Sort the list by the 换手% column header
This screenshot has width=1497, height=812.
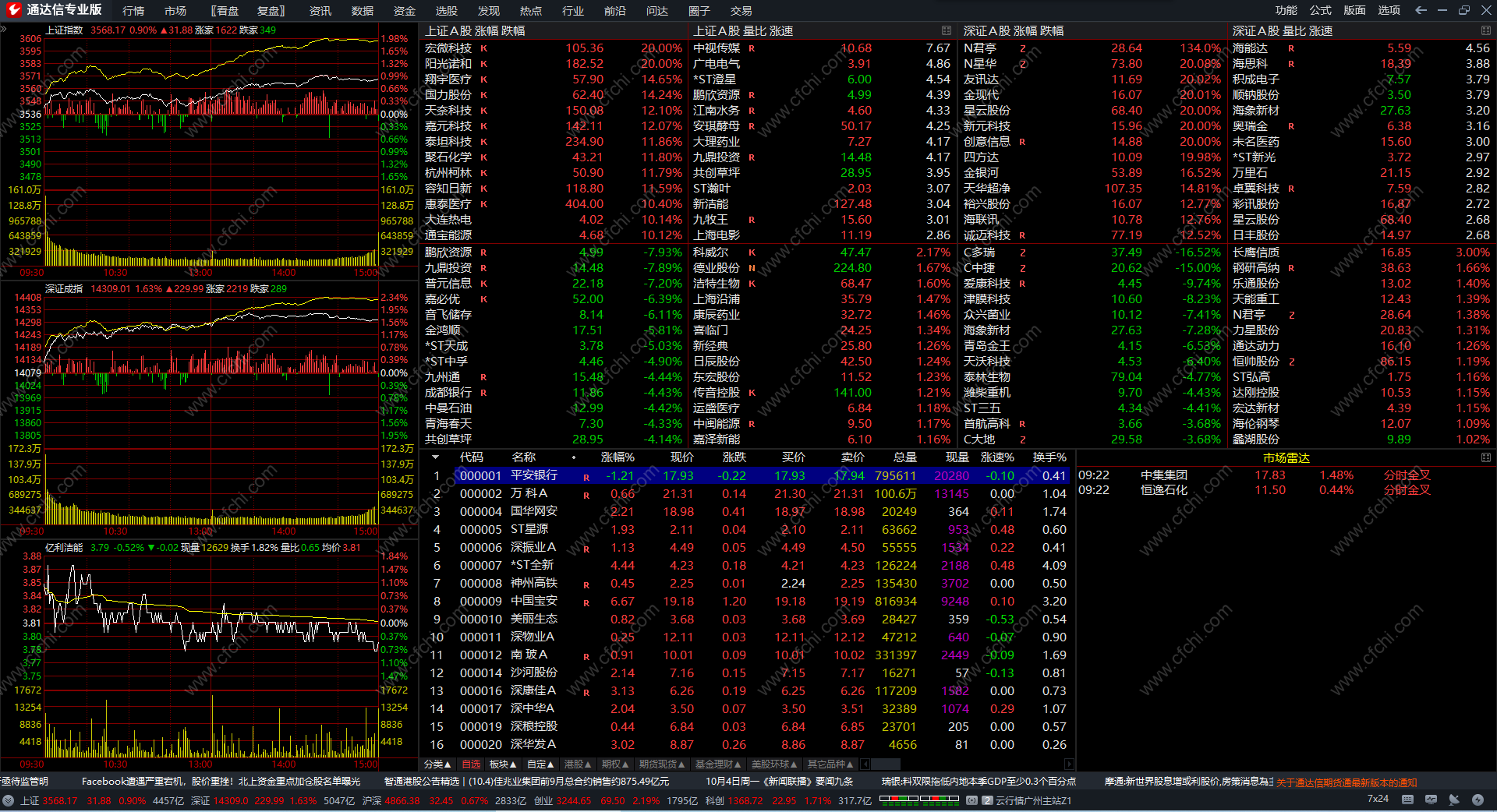click(x=1049, y=457)
